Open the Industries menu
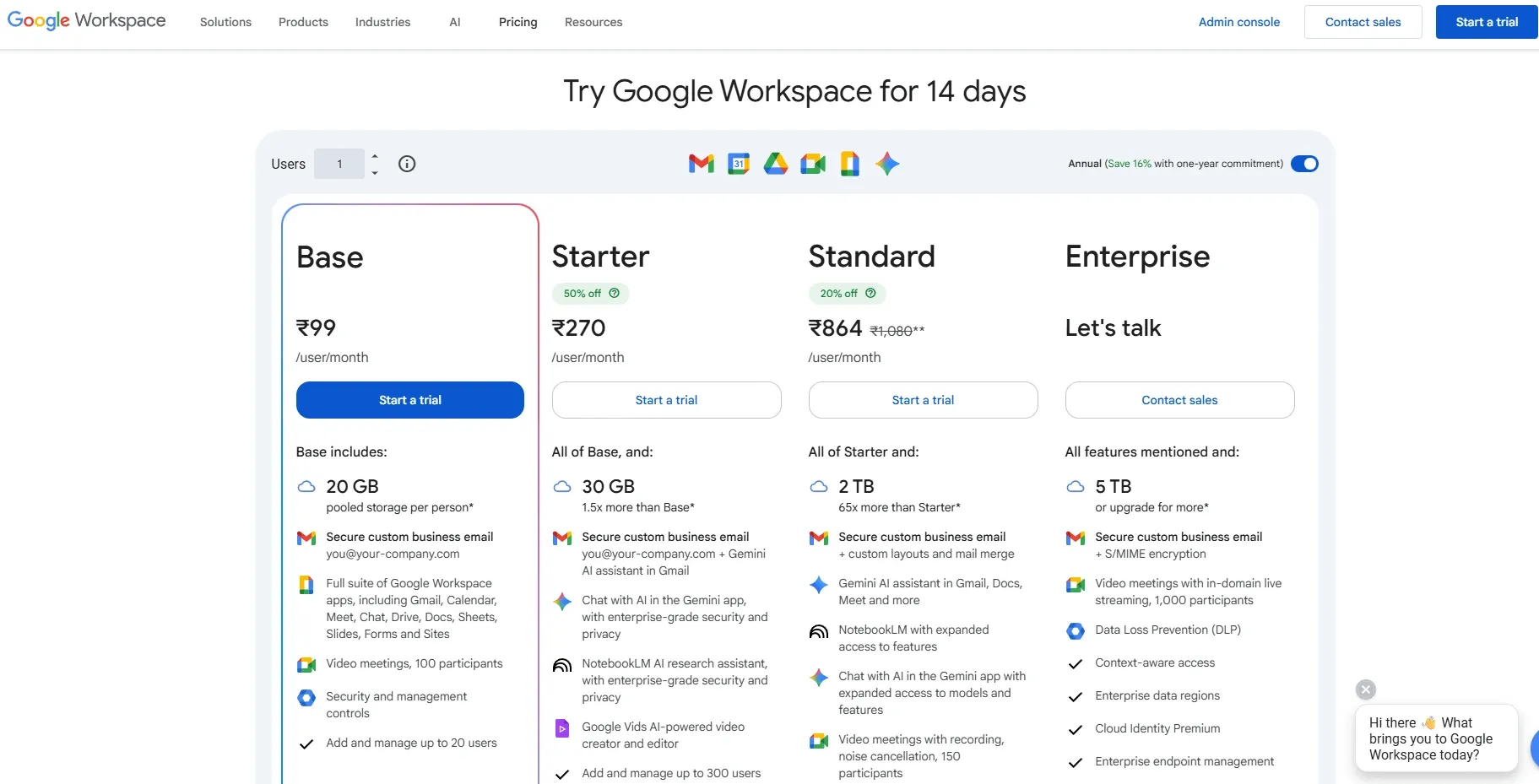This screenshot has width=1539, height=784. pyautogui.click(x=382, y=22)
